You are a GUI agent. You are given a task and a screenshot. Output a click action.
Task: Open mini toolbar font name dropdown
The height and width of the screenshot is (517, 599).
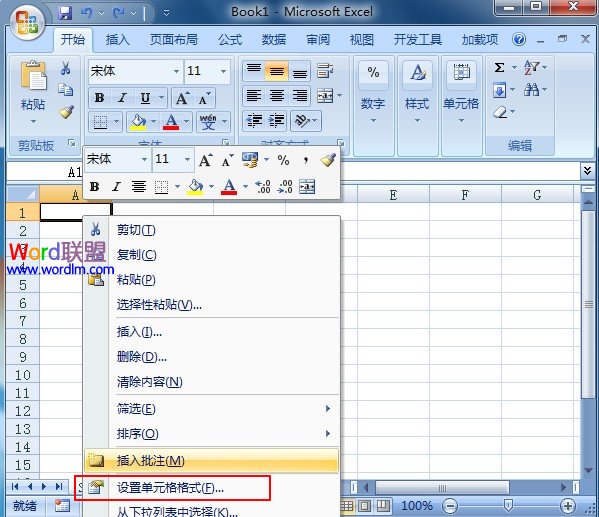pos(144,159)
